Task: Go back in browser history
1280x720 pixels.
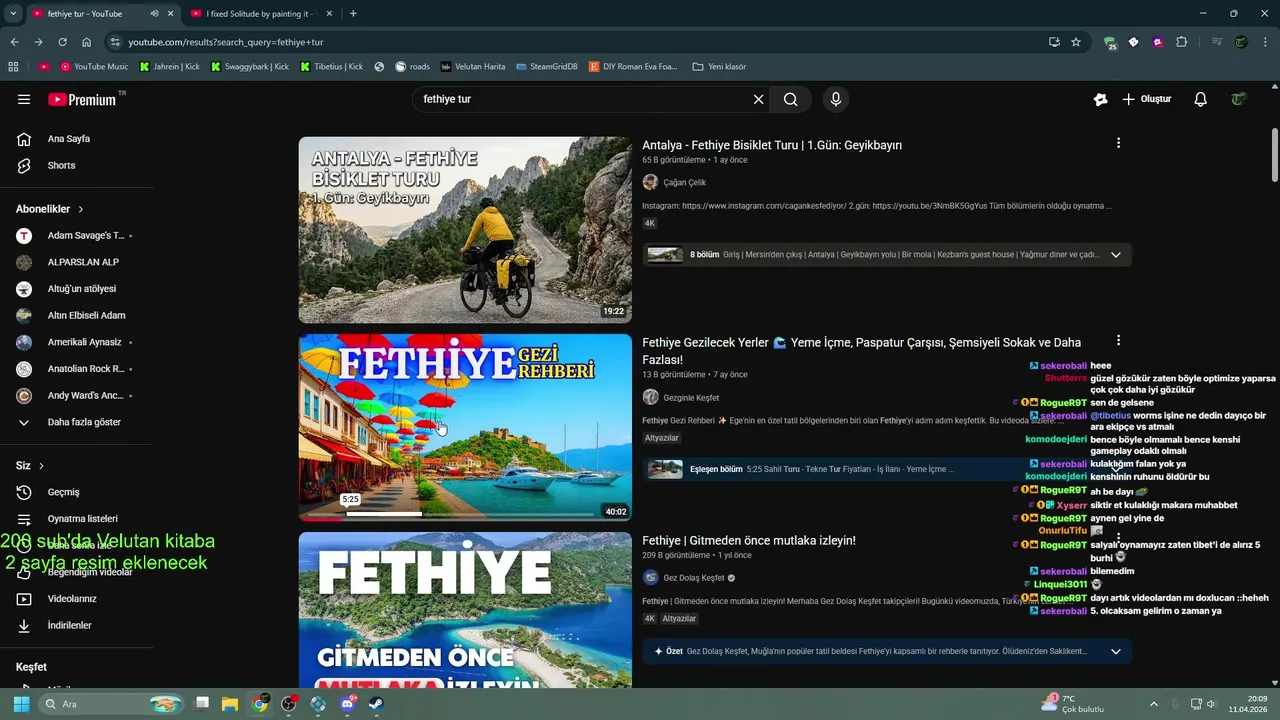Action: click(14, 42)
